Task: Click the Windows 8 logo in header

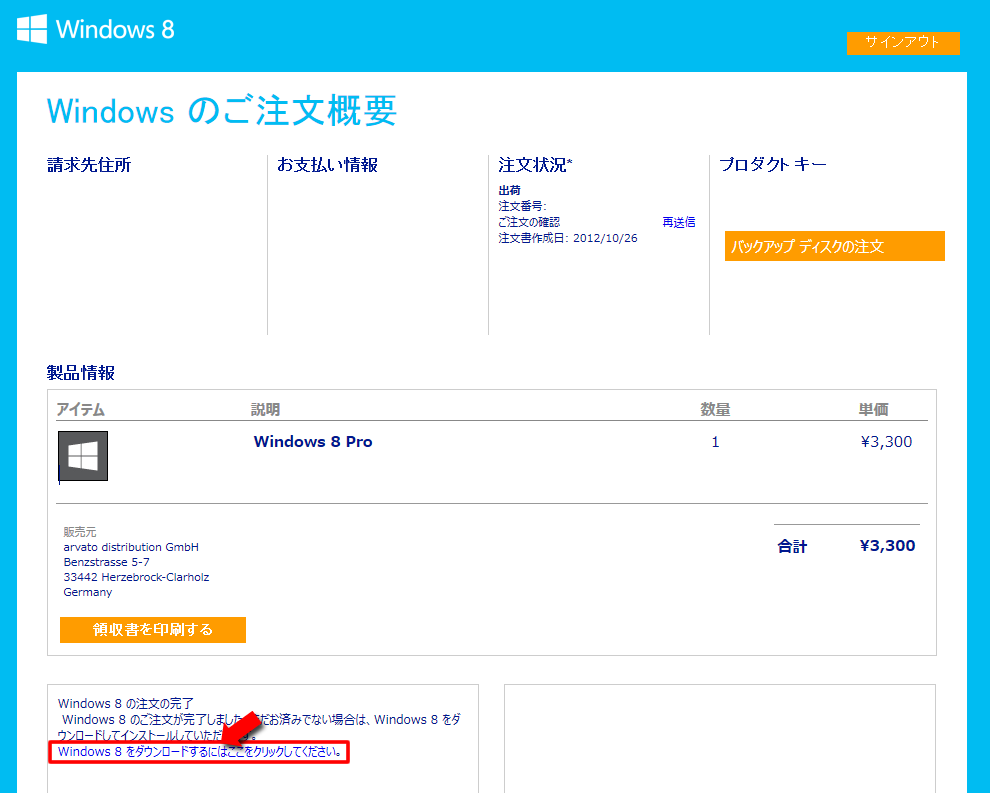Action: coord(95,29)
